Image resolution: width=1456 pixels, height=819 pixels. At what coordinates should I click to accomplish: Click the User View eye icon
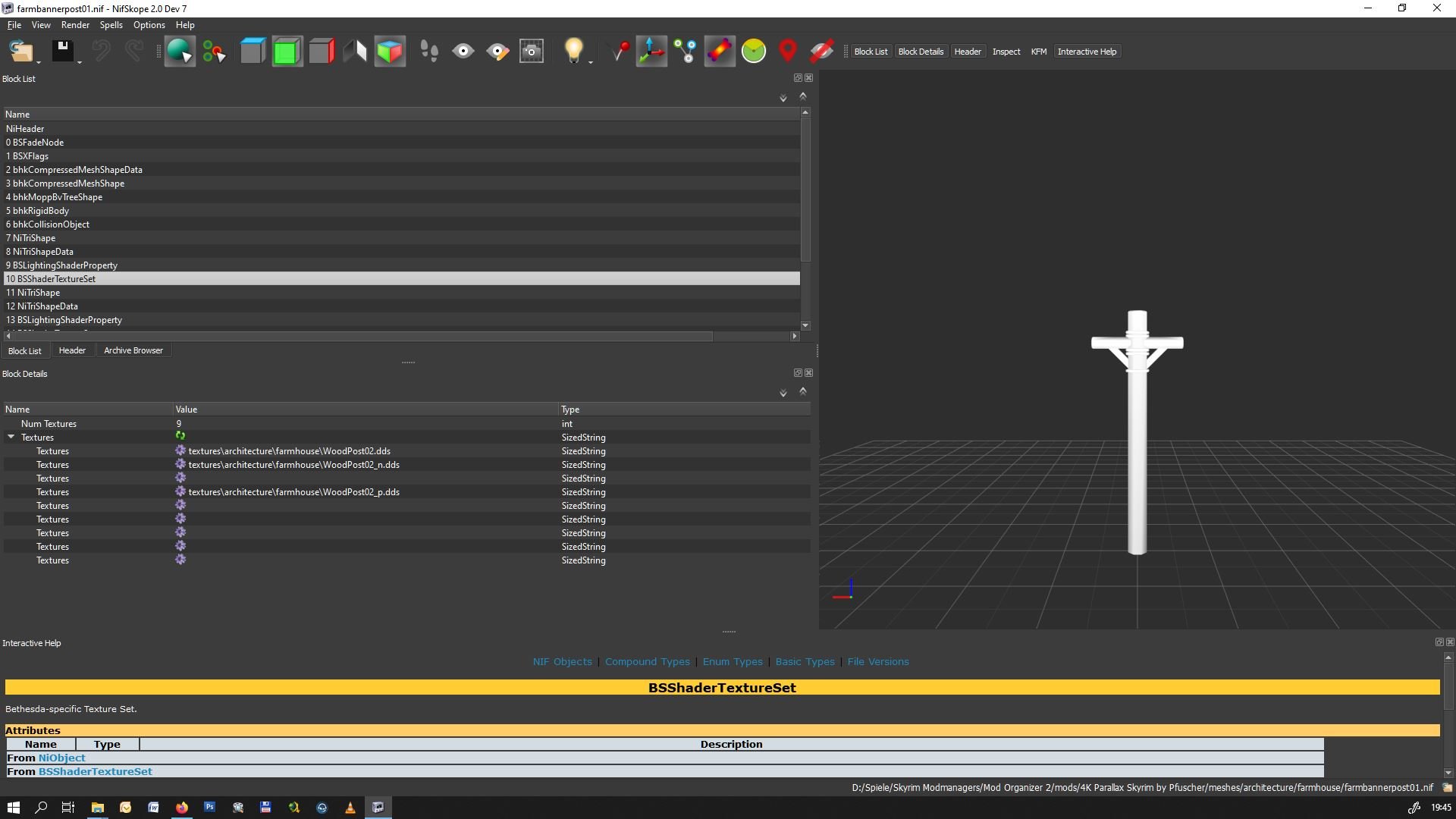(x=463, y=52)
